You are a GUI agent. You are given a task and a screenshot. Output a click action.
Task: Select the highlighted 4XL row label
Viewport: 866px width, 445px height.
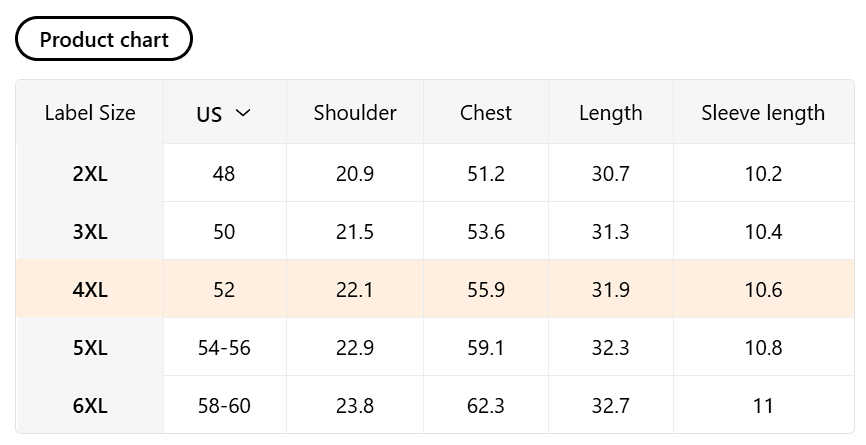(90, 290)
